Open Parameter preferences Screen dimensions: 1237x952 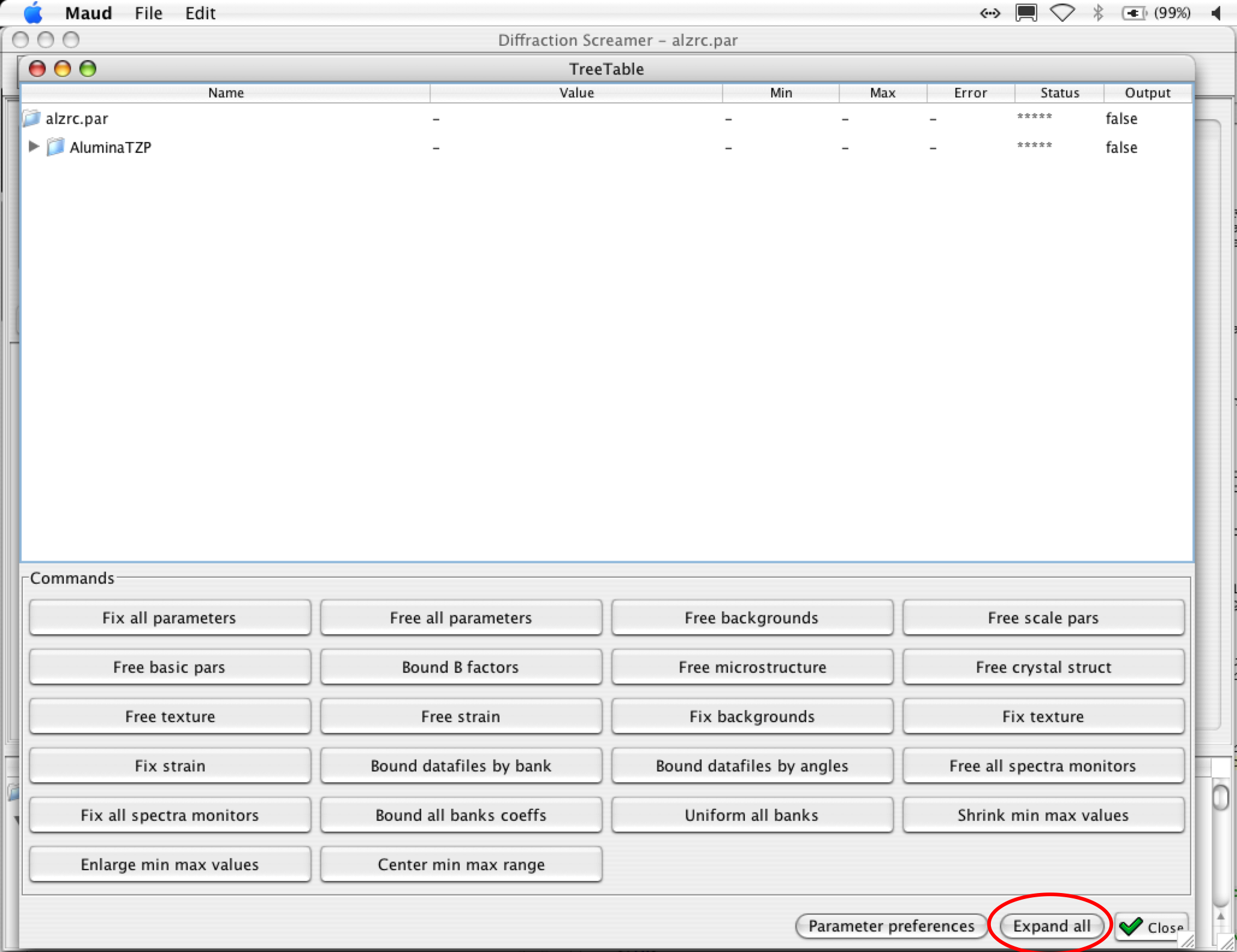[890, 926]
